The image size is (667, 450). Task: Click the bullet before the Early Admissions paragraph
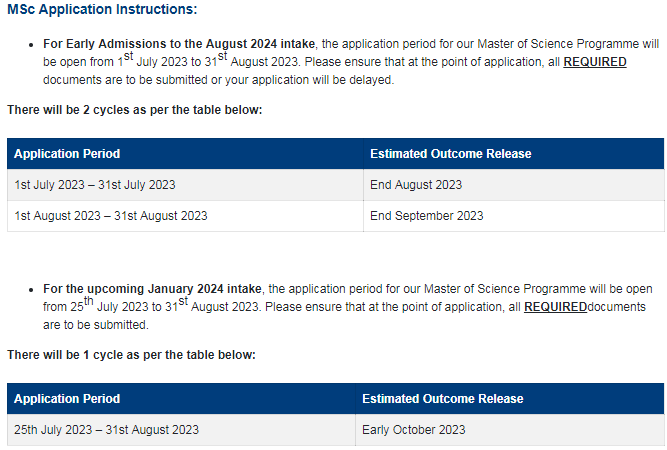tap(32, 46)
